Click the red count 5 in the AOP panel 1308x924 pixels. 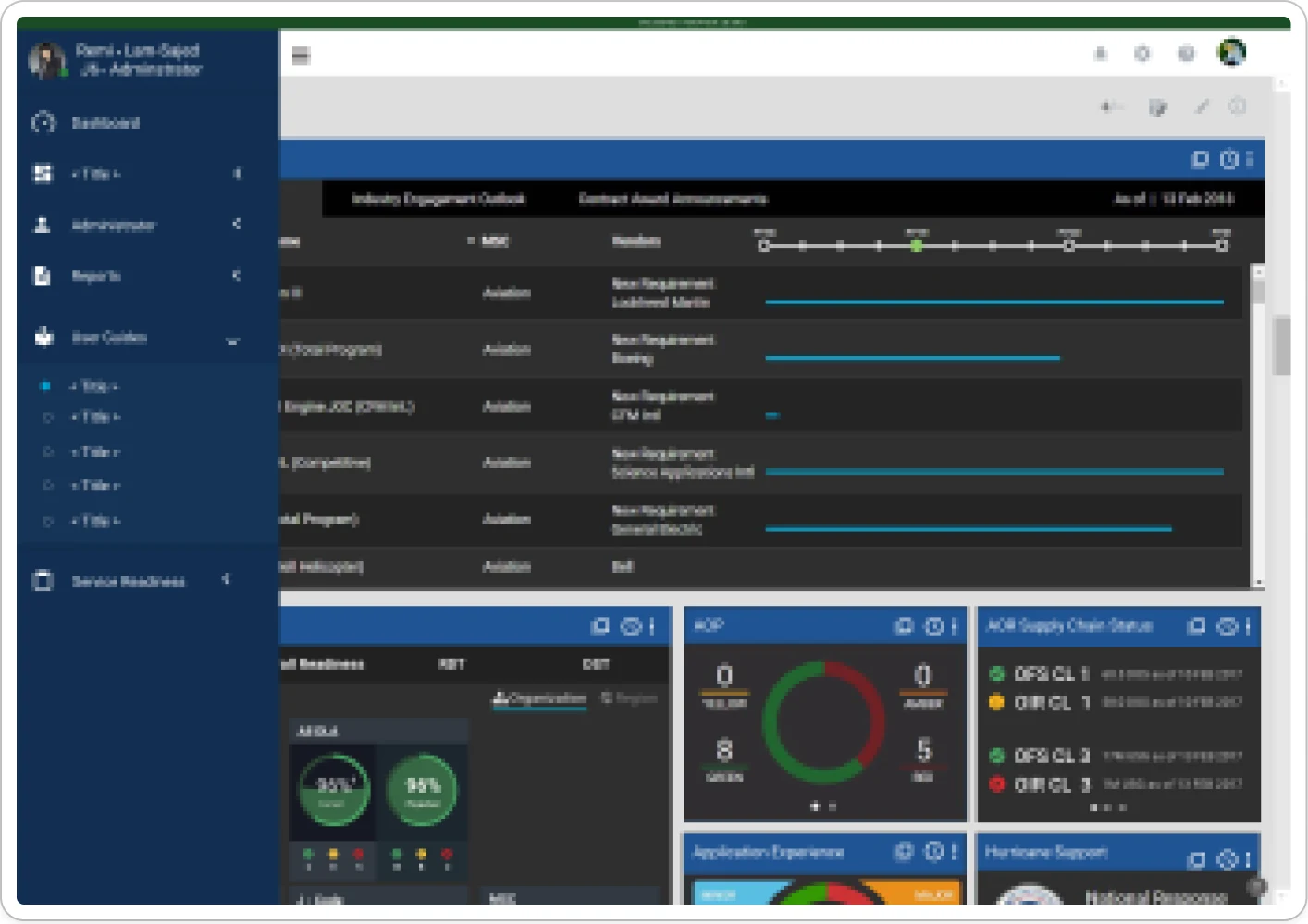coord(923,749)
